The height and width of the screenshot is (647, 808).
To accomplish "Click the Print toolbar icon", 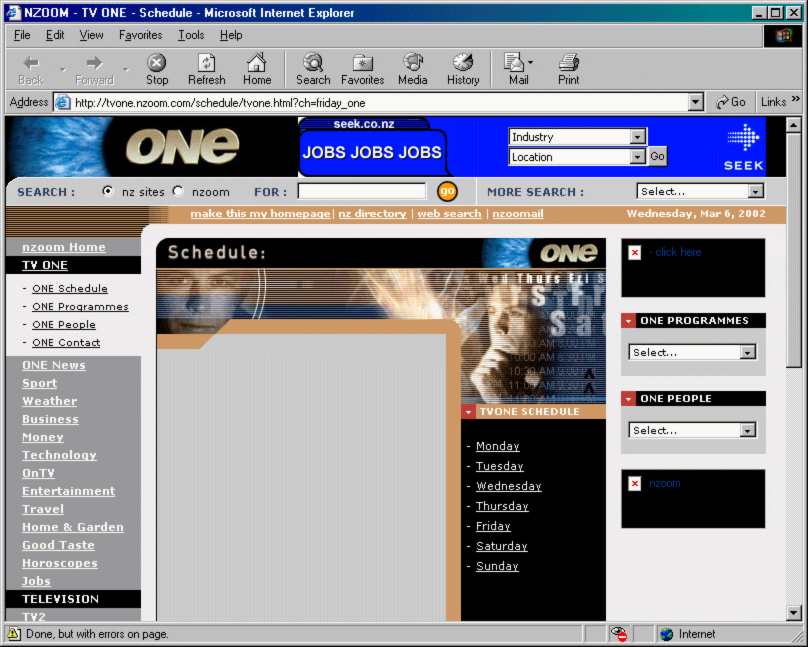I will pos(568,69).
